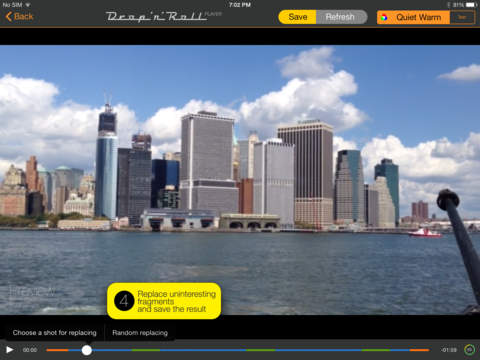Image resolution: width=480 pixels, height=360 pixels.
Task: Click the video preview of the skyline
Action: pyautogui.click(x=240, y=180)
